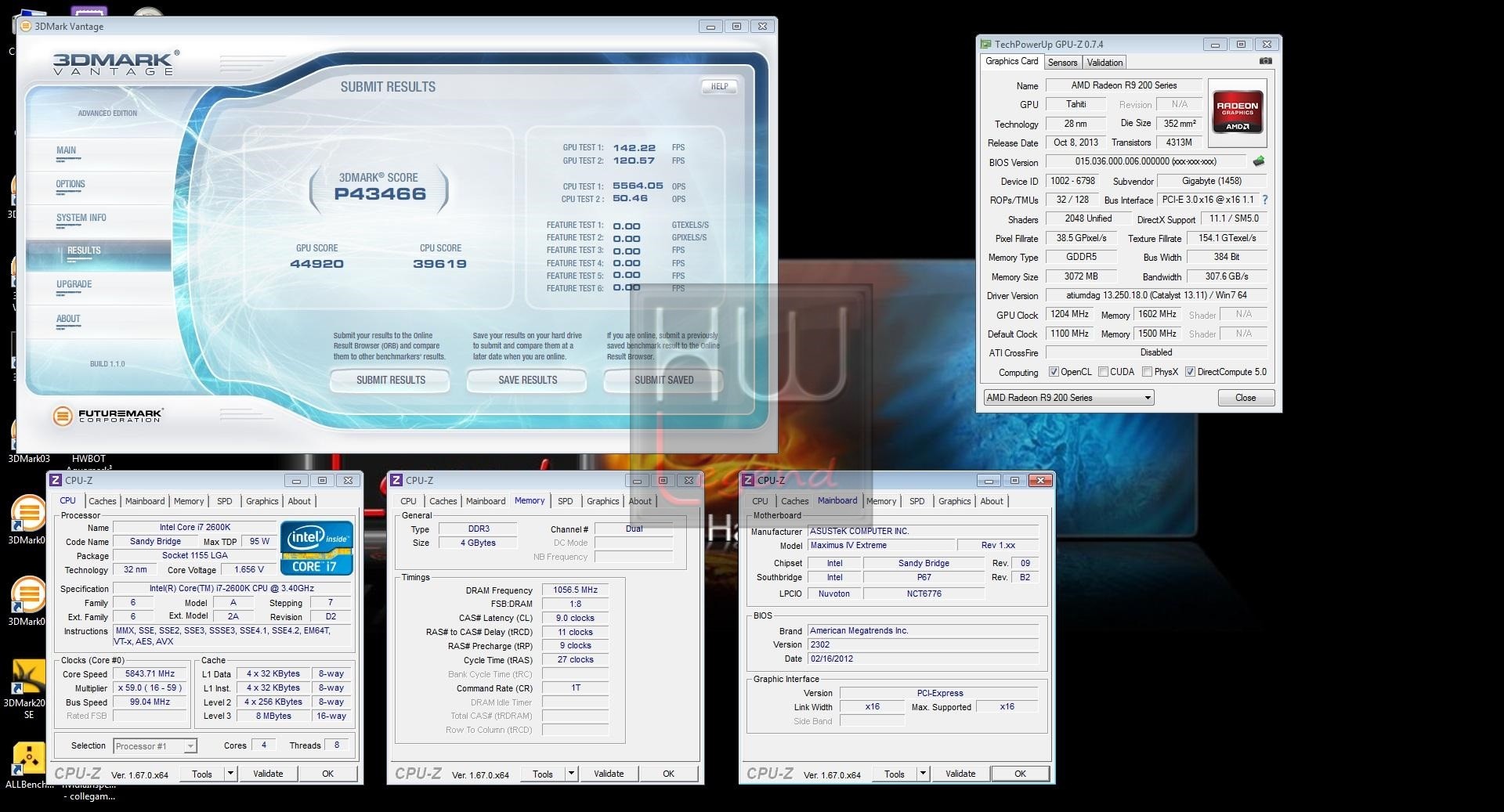This screenshot has width=1504, height=812.
Task: Click the BIOS save chip icon in GPU-Z
Action: click(x=1259, y=161)
